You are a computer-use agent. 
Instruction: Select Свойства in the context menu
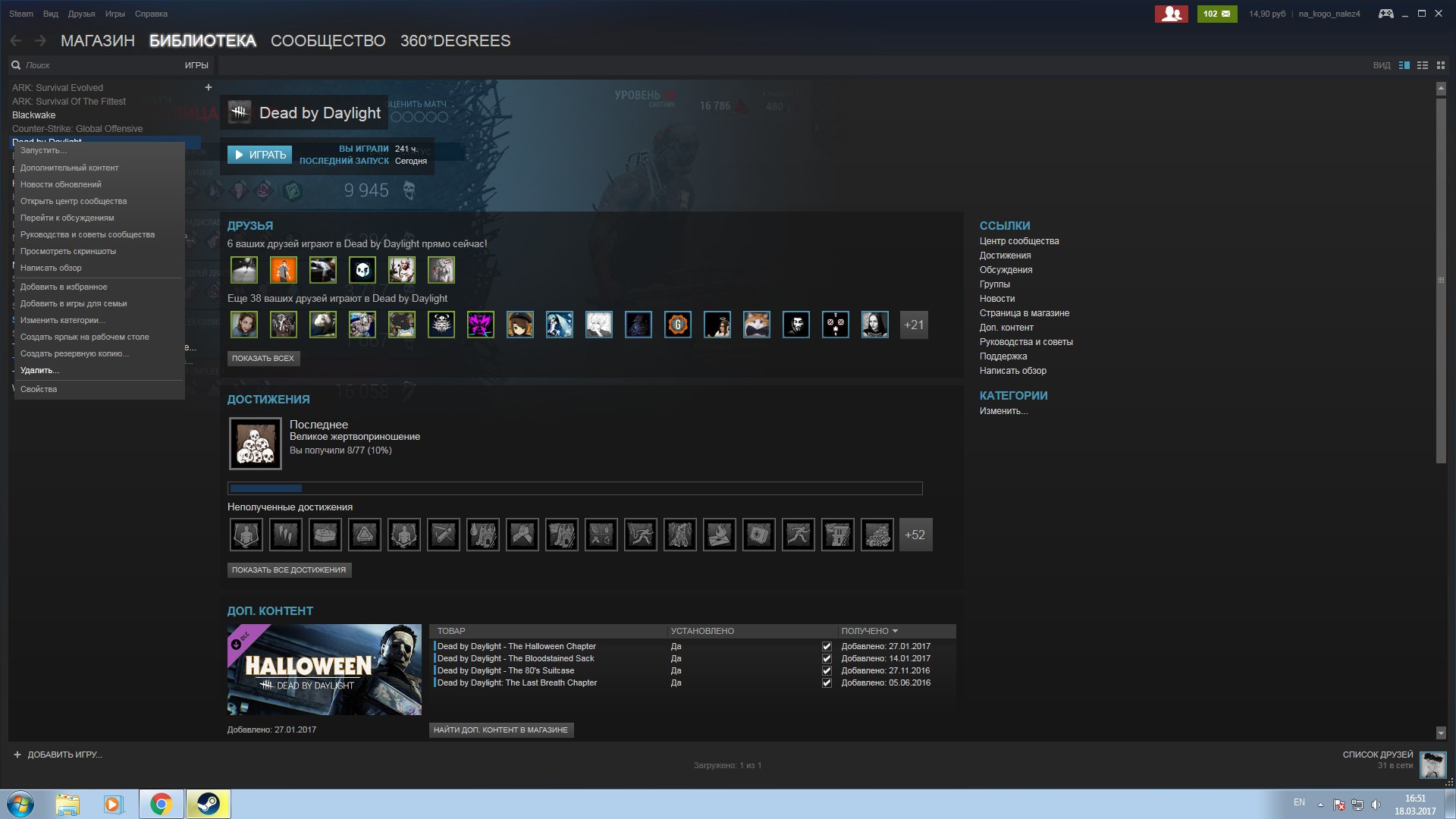coord(99,389)
